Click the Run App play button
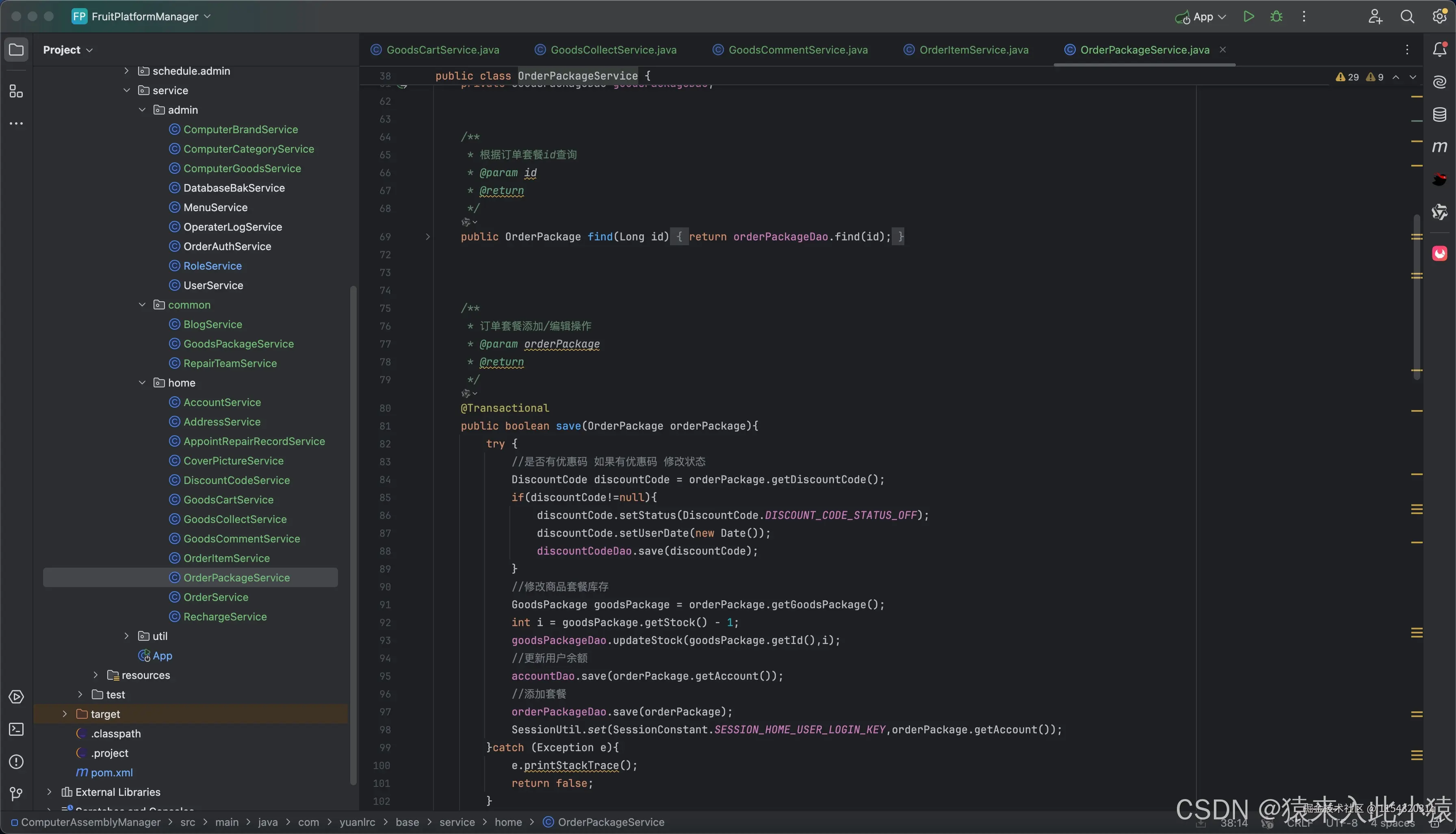 [1248, 17]
